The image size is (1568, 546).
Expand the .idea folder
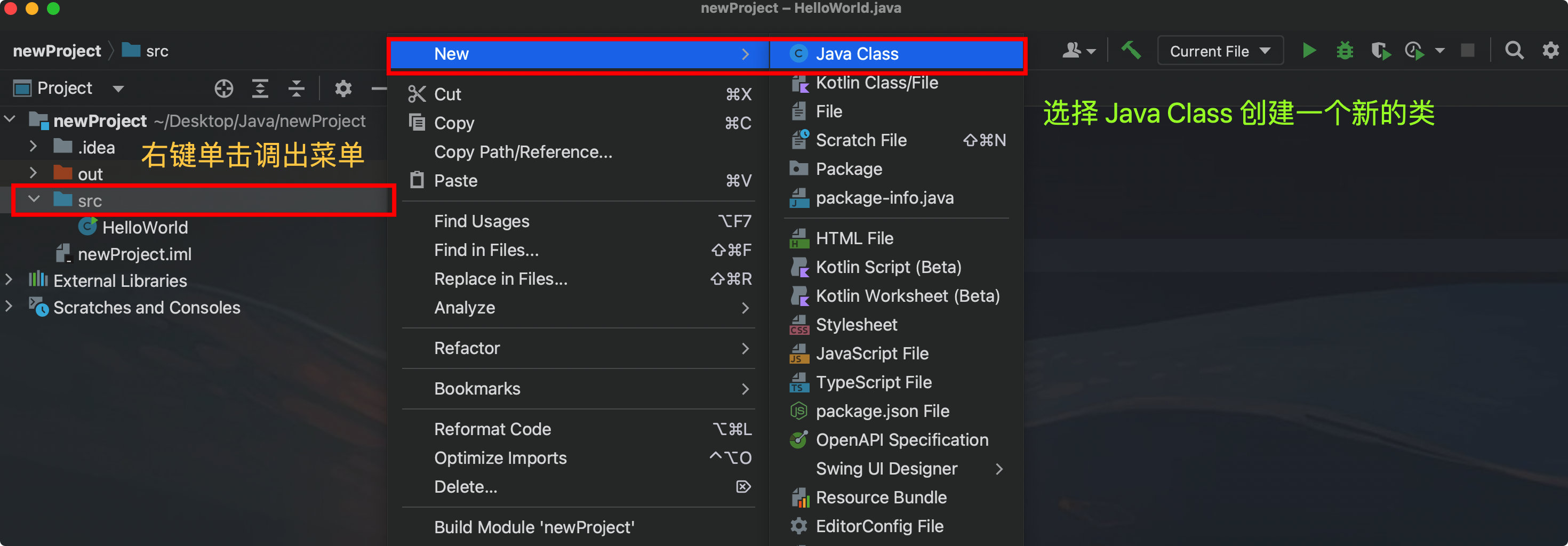point(34,146)
